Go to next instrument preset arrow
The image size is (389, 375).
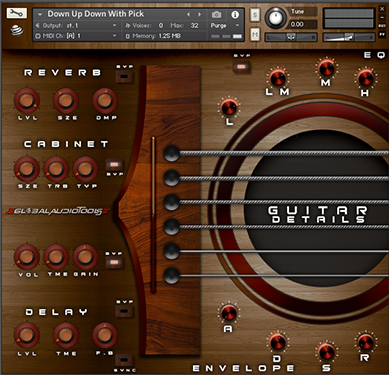[199, 14]
